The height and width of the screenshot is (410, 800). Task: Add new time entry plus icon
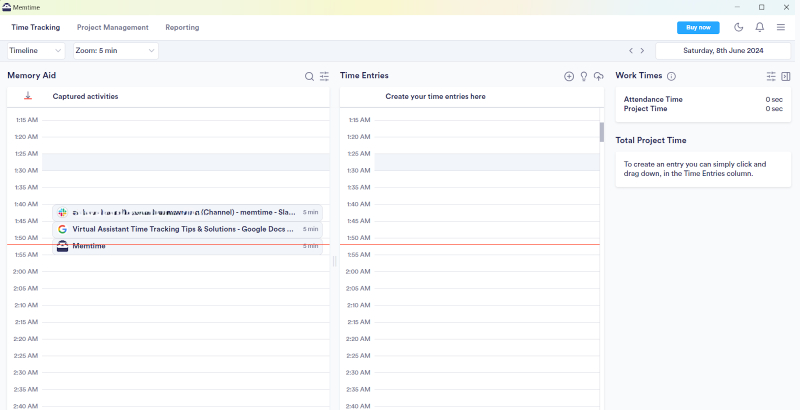[569, 76]
